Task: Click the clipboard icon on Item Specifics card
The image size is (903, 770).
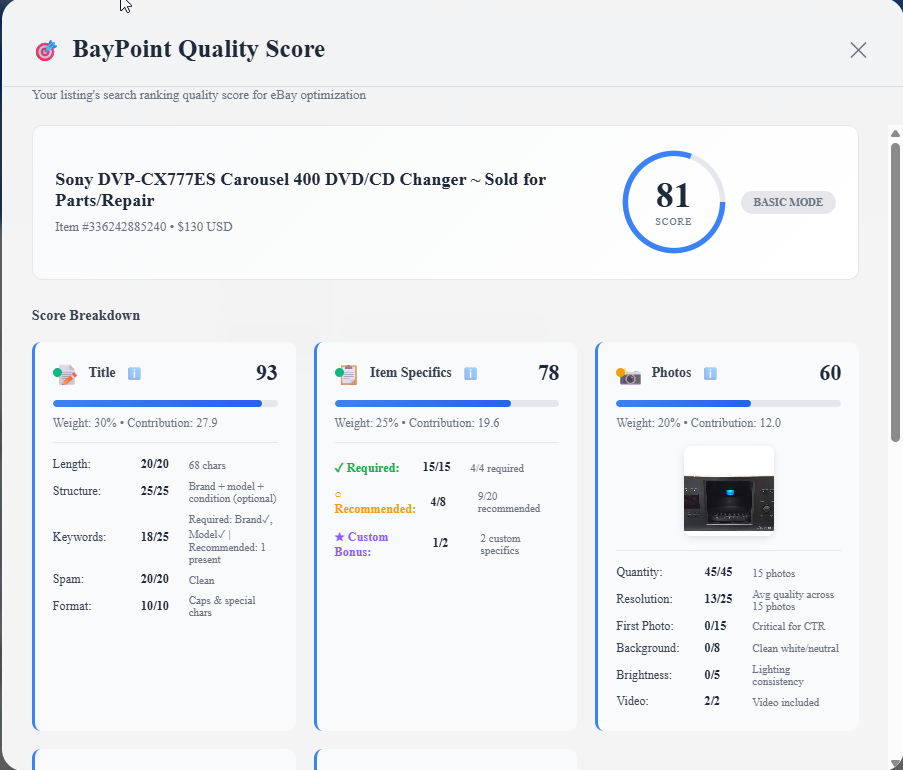Action: (344, 373)
